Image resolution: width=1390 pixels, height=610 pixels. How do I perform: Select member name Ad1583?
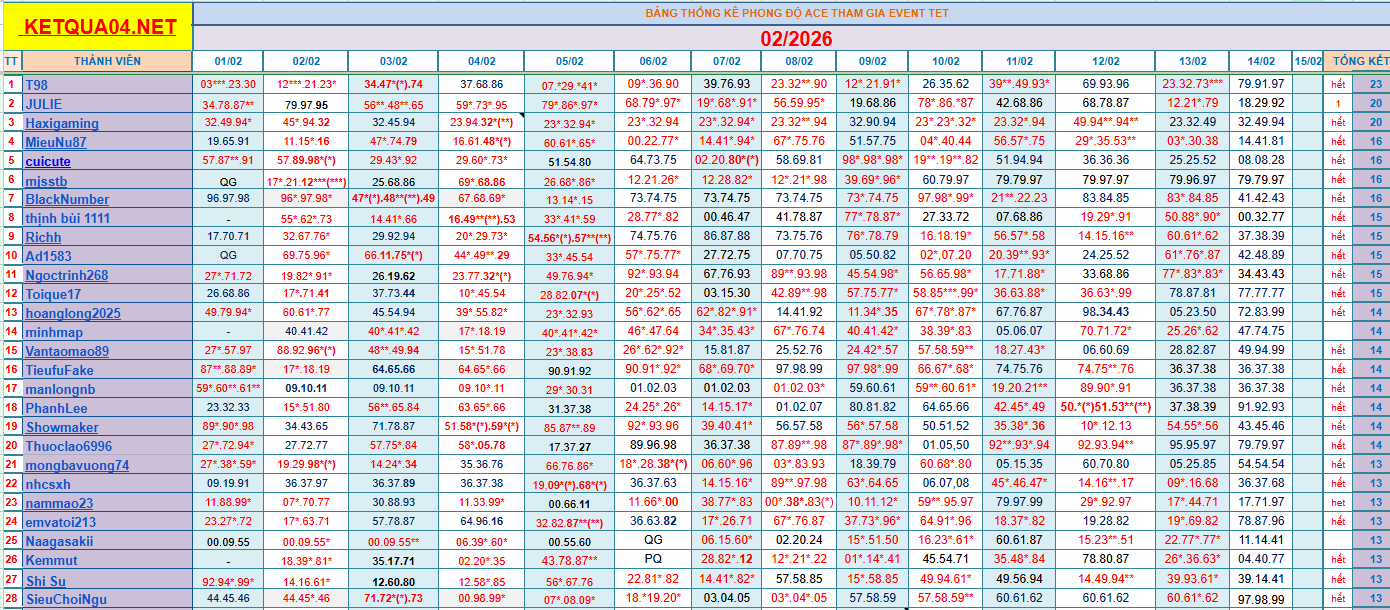click(48, 256)
